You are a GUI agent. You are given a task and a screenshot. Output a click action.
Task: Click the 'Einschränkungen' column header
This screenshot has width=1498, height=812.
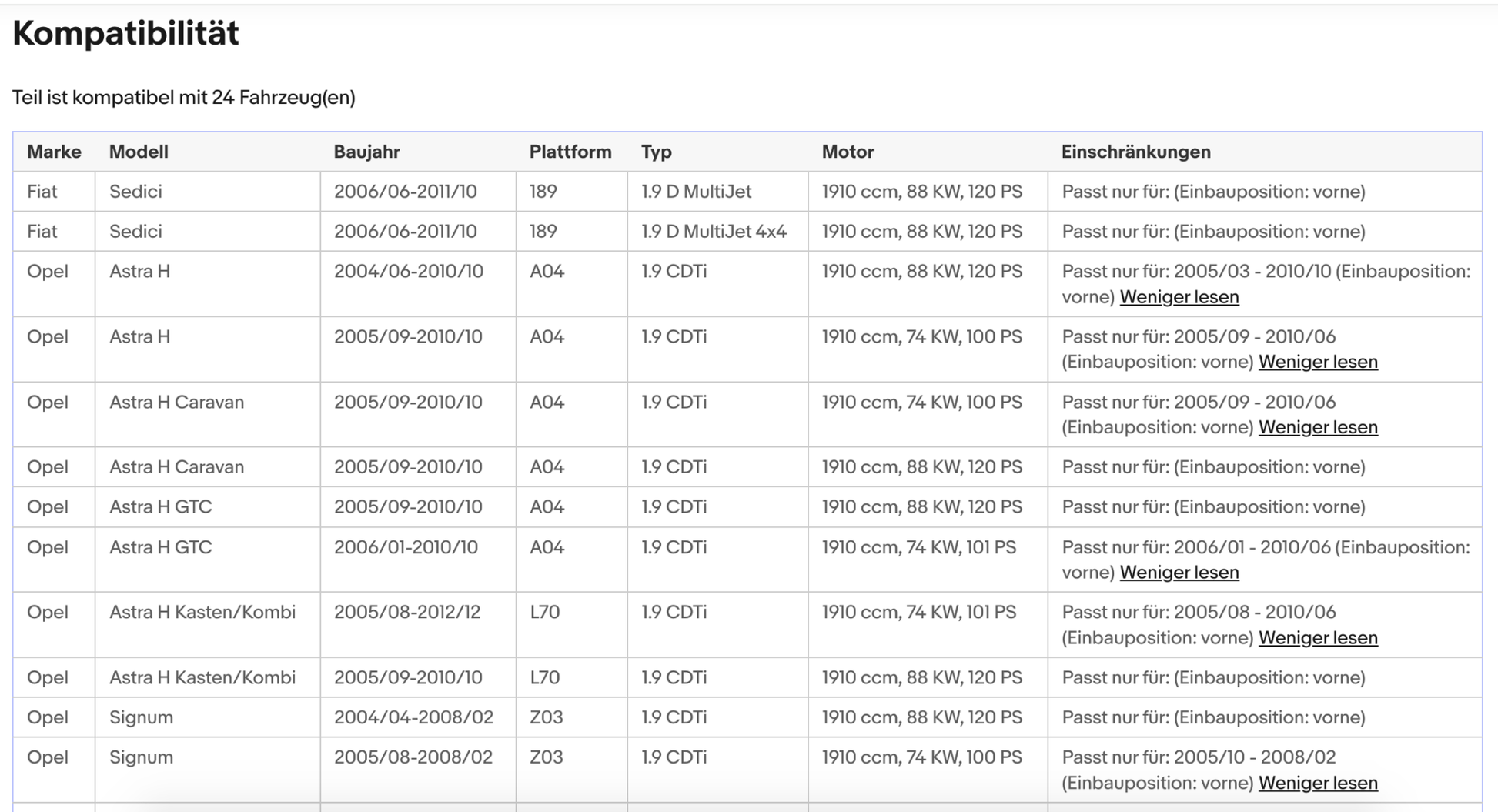[x=1135, y=152]
